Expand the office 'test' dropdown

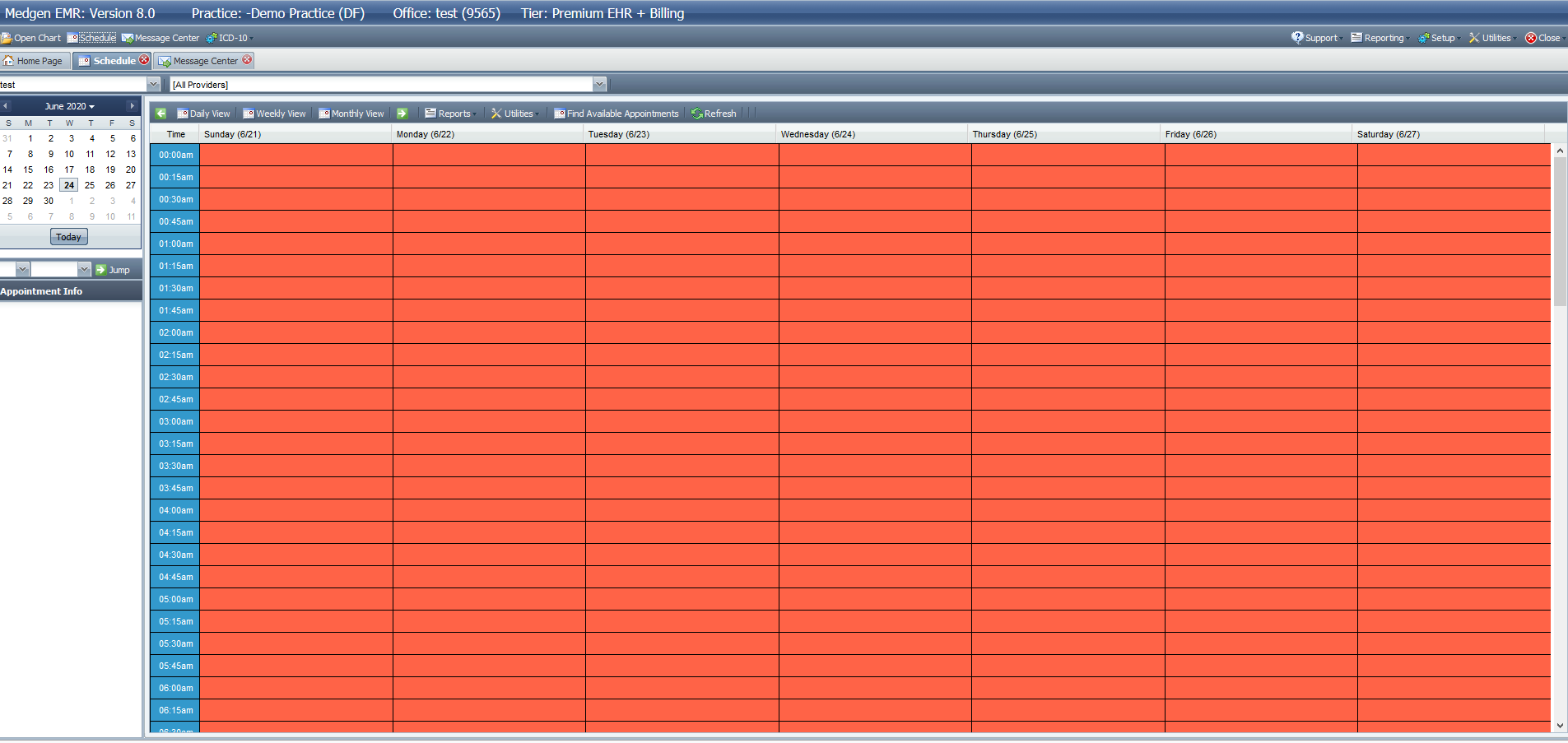[153, 84]
